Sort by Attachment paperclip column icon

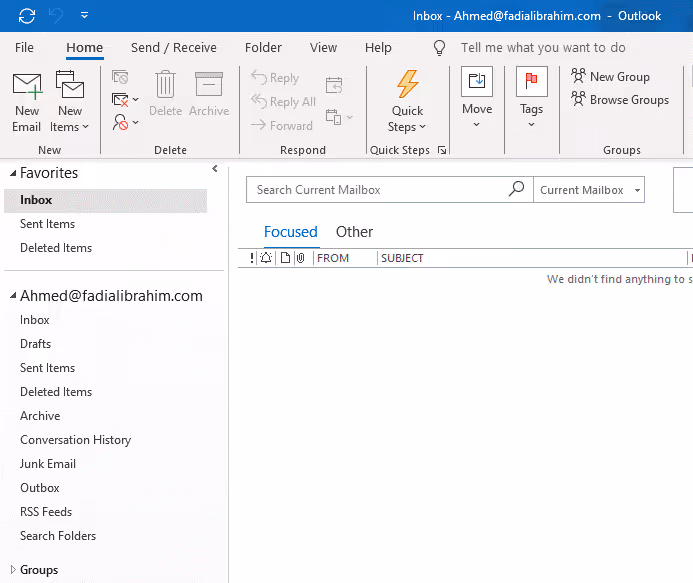pos(301,258)
